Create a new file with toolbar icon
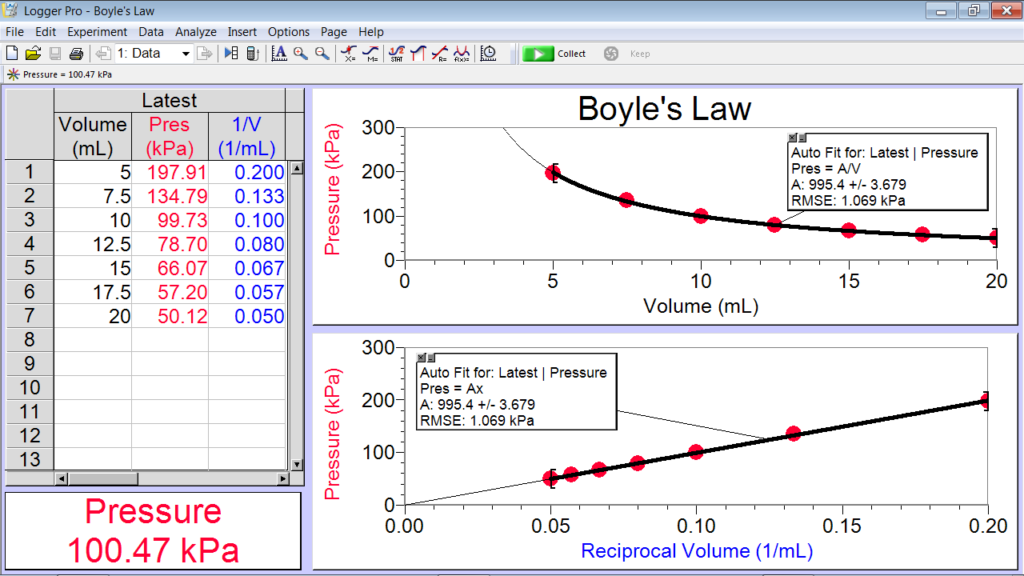Image resolution: width=1024 pixels, height=576 pixels. point(12,54)
